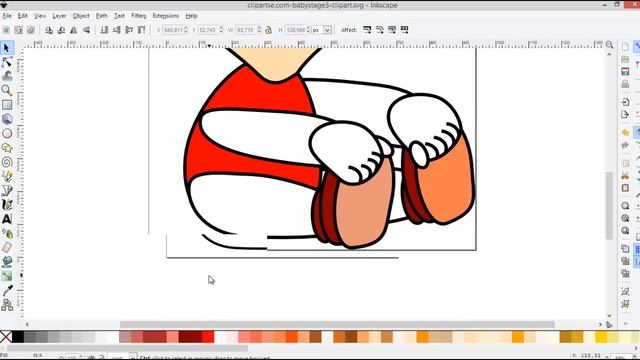This screenshot has height=360, width=640.
Task: Open the Object menu
Action: point(81,16)
